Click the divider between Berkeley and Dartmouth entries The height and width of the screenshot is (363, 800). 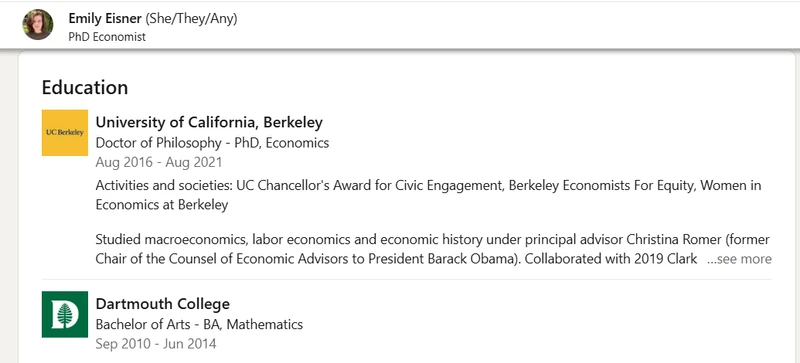coord(407,280)
